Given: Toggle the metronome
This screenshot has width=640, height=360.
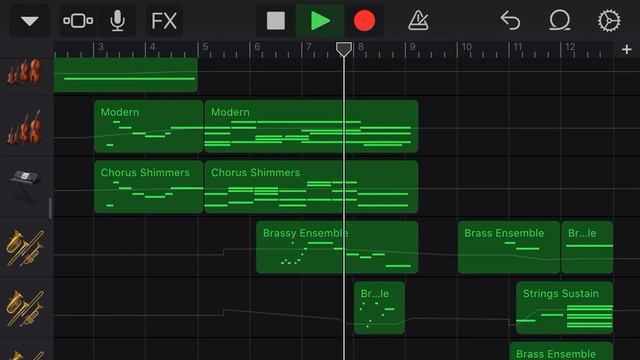Looking at the screenshot, I should click(418, 21).
